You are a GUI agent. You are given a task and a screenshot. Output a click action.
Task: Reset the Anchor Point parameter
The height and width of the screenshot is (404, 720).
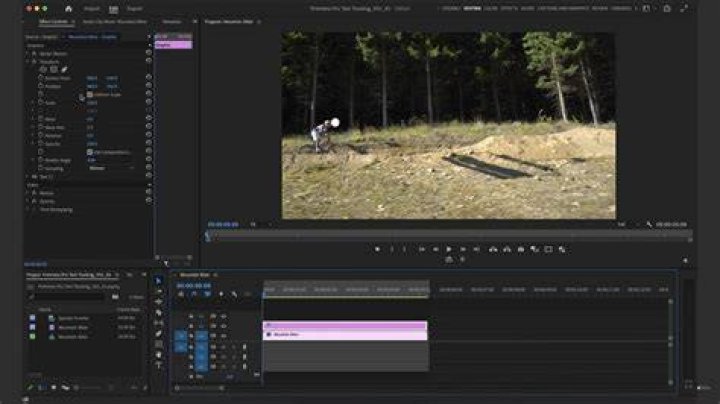[x=149, y=78]
